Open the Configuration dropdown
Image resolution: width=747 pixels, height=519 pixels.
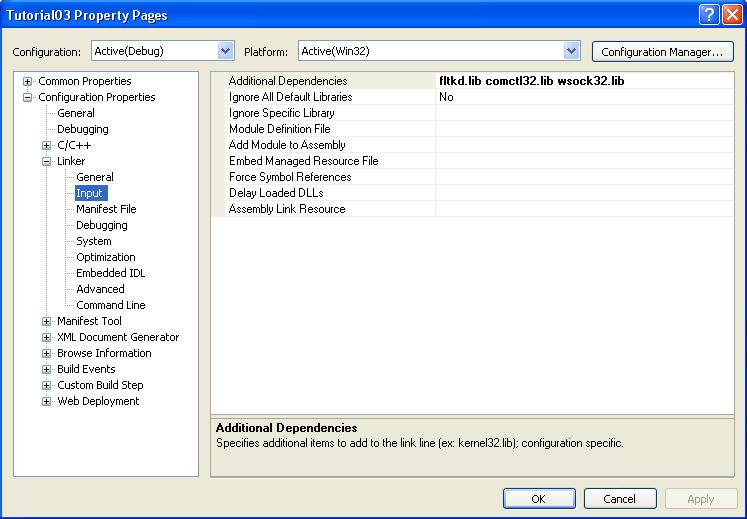click(225, 51)
